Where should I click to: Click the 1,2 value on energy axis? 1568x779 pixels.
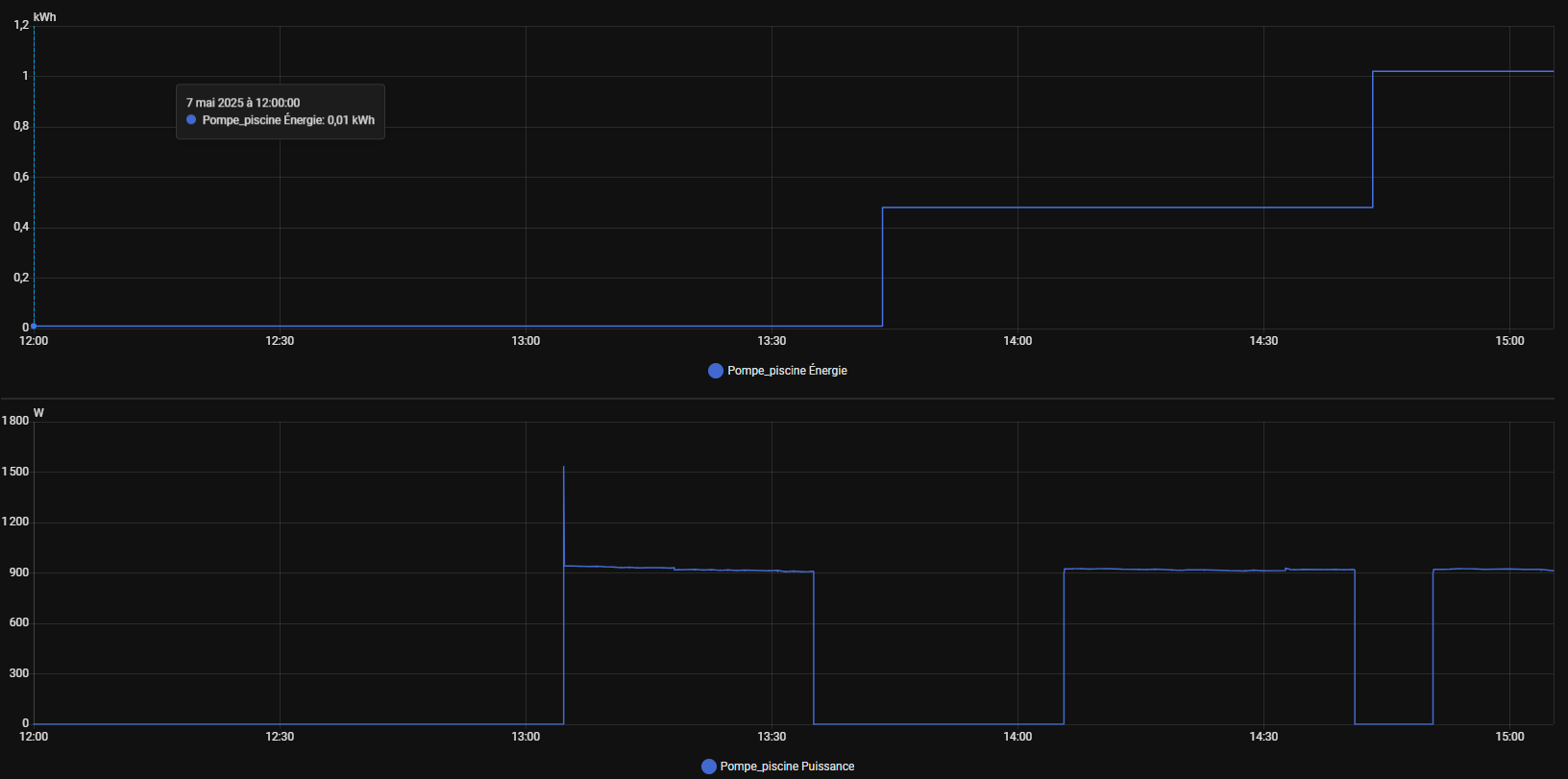(21, 25)
